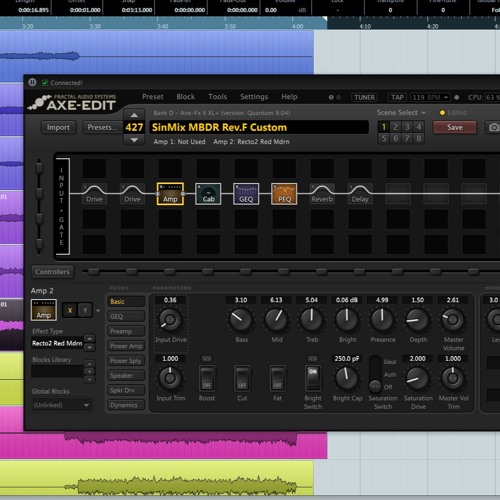Select the GEQ block in the grid
The image size is (500, 500).
pos(246,194)
